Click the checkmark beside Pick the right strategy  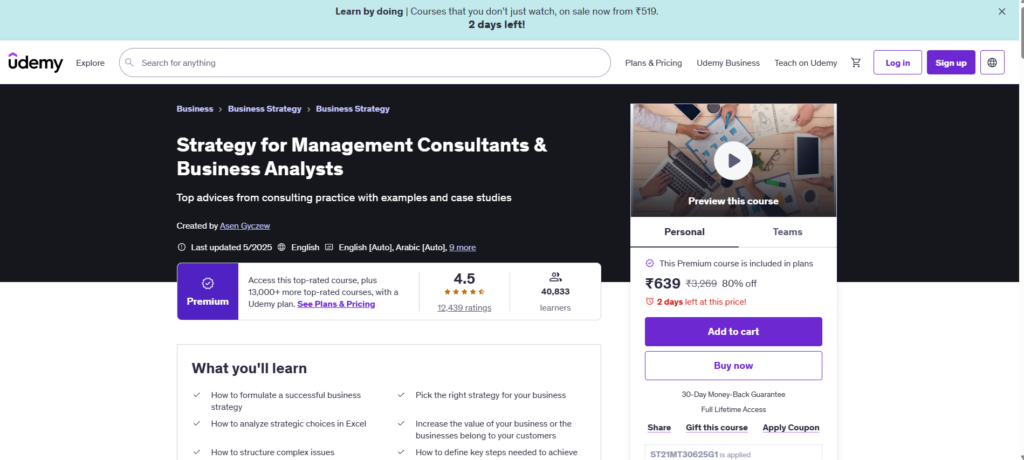(x=401, y=395)
